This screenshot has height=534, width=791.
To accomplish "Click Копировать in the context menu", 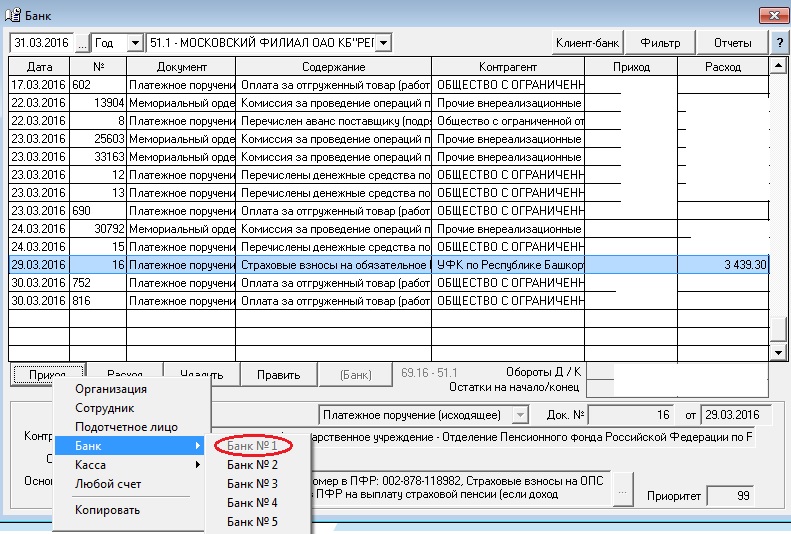I will coord(107,510).
